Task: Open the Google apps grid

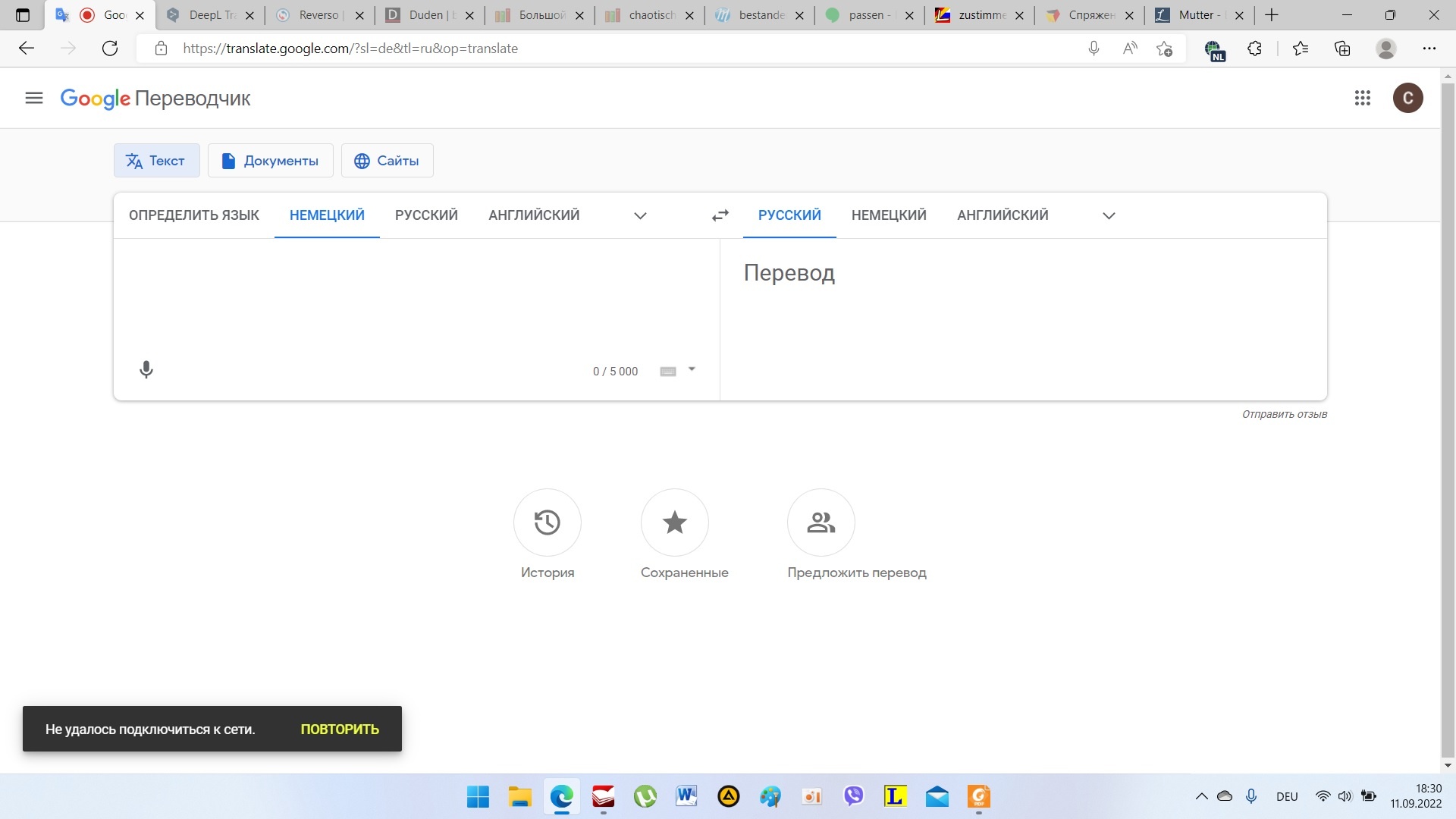Action: pos(1363,98)
